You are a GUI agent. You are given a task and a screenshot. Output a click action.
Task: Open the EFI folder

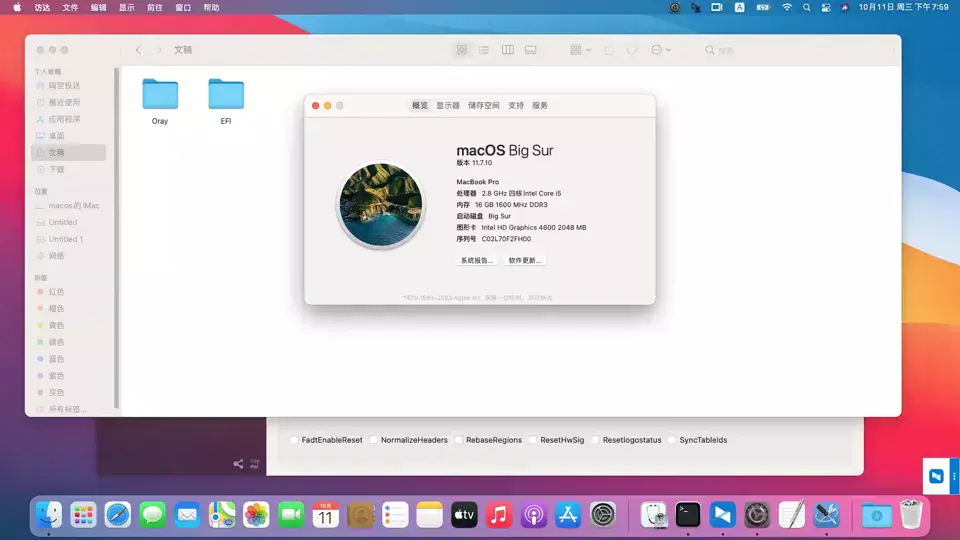[x=226, y=94]
